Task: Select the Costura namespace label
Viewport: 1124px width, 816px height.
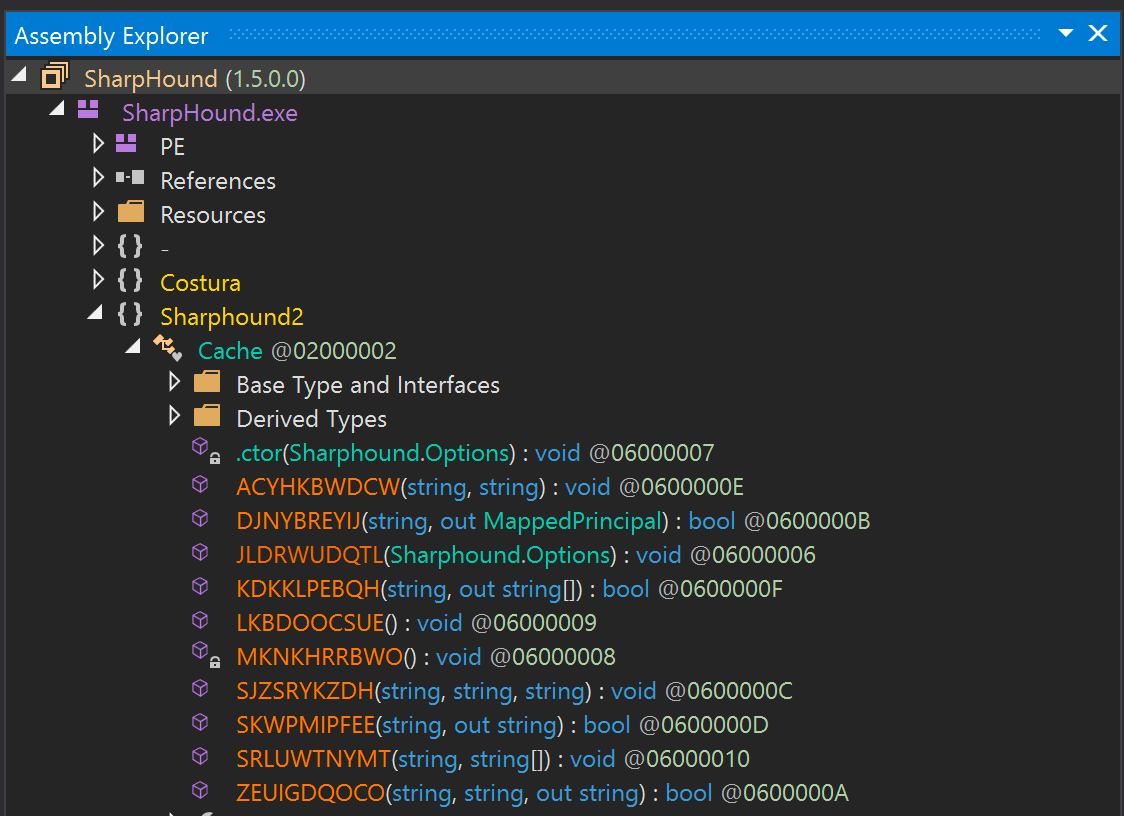Action: coord(201,283)
